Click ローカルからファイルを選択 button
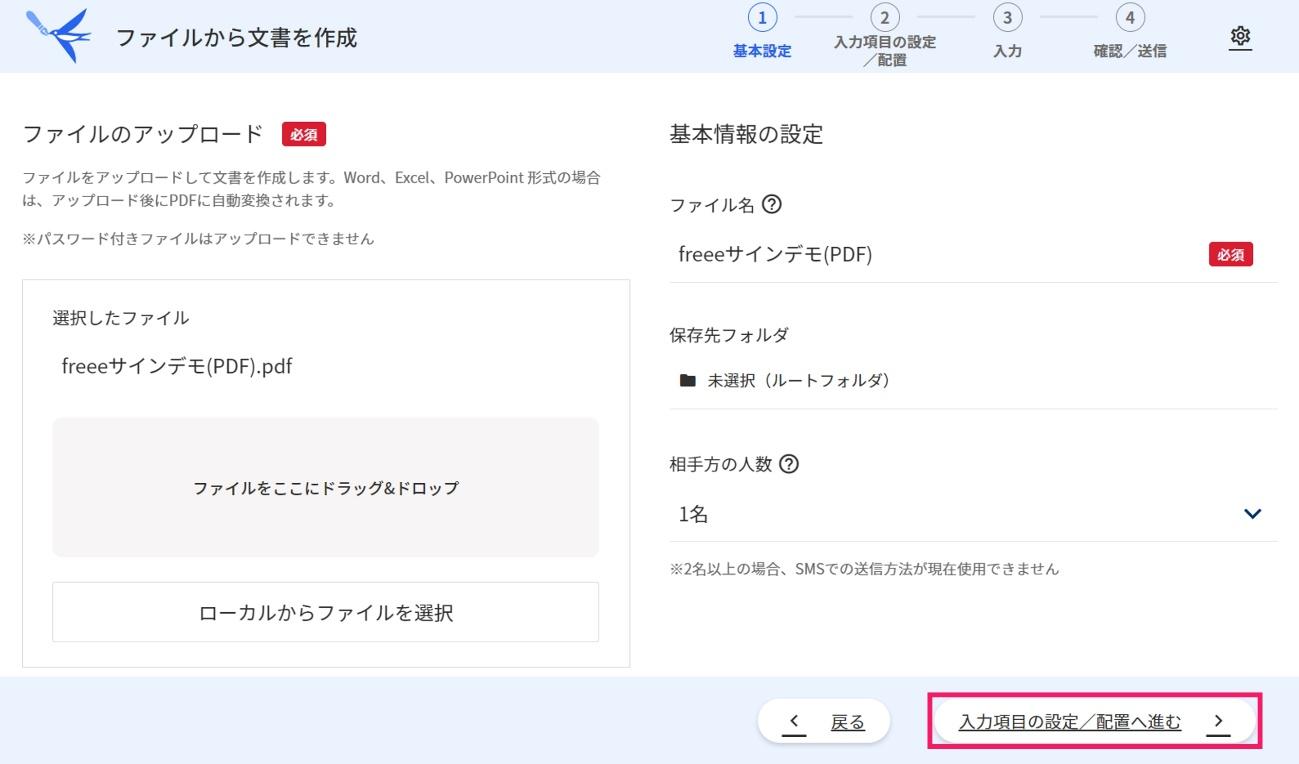Screen dimensions: 1299x764 click(325, 612)
